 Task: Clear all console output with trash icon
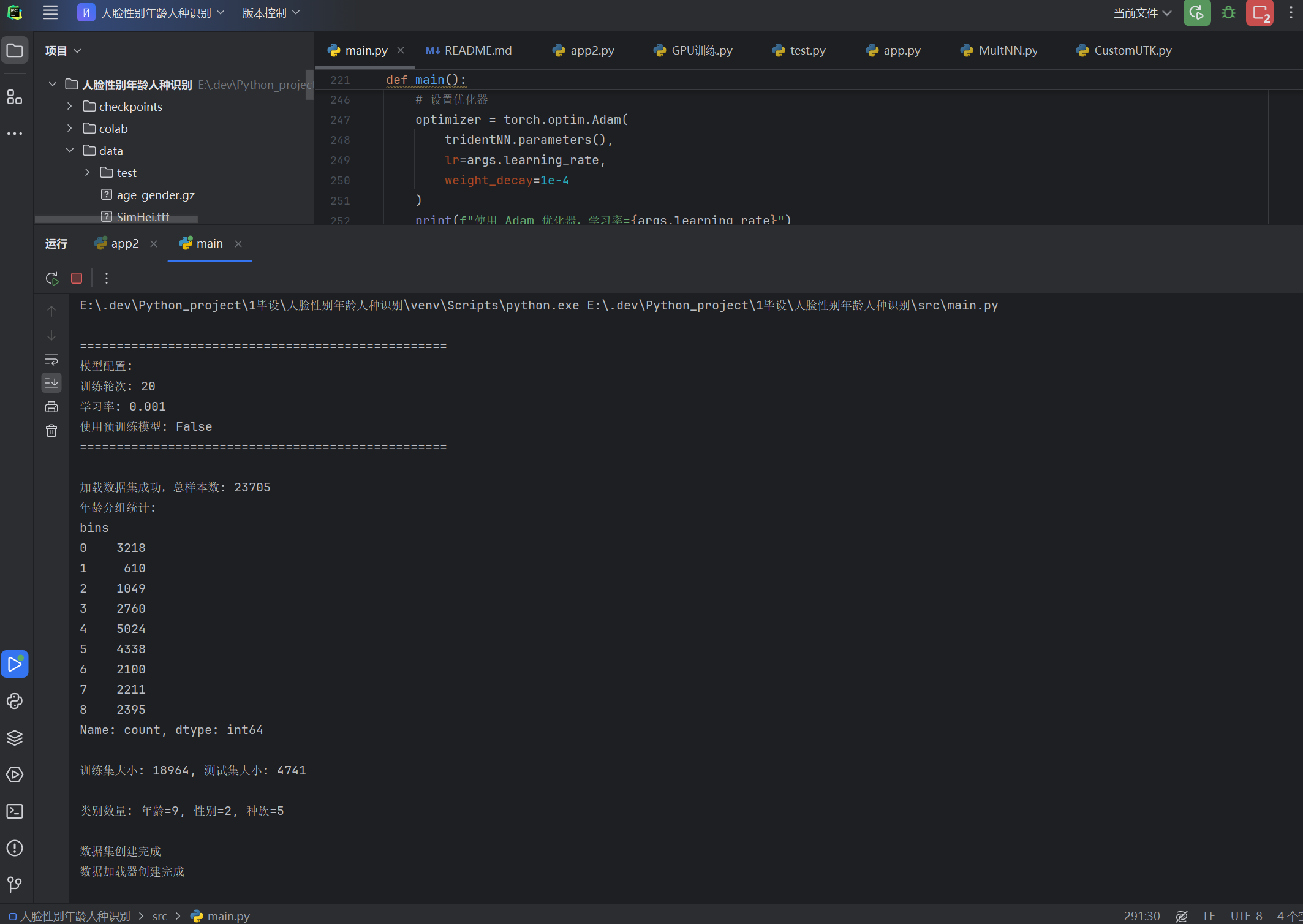pyautogui.click(x=51, y=431)
